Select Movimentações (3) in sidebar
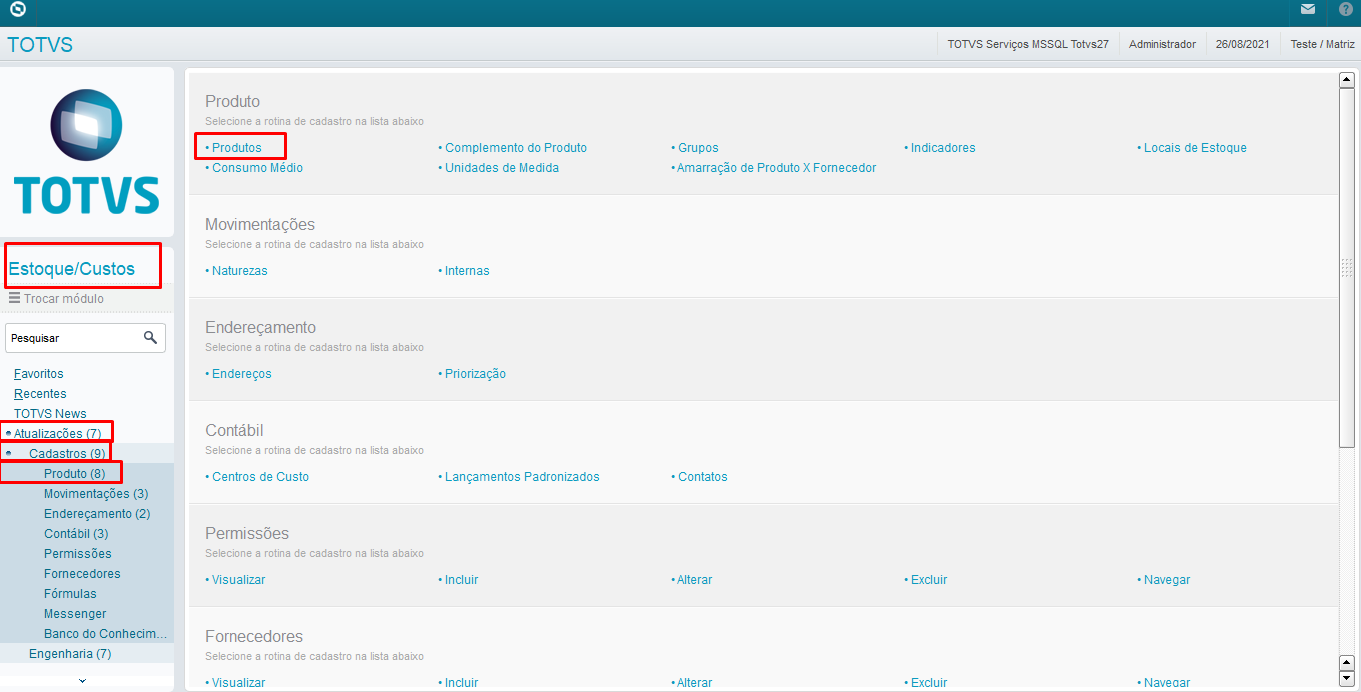Screen dimensions: 1361x692 (x=96, y=494)
